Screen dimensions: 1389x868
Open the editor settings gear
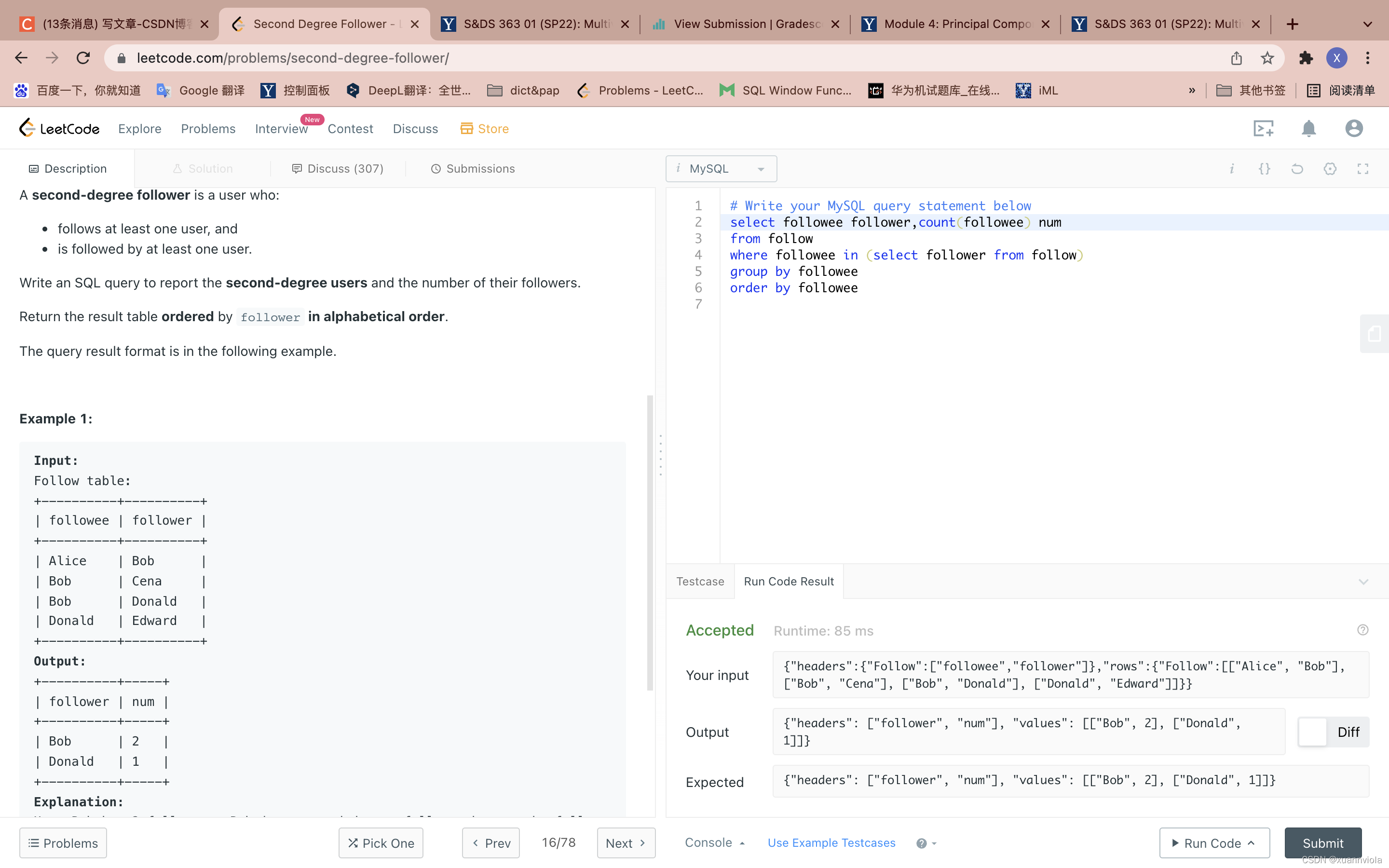[x=1330, y=168]
